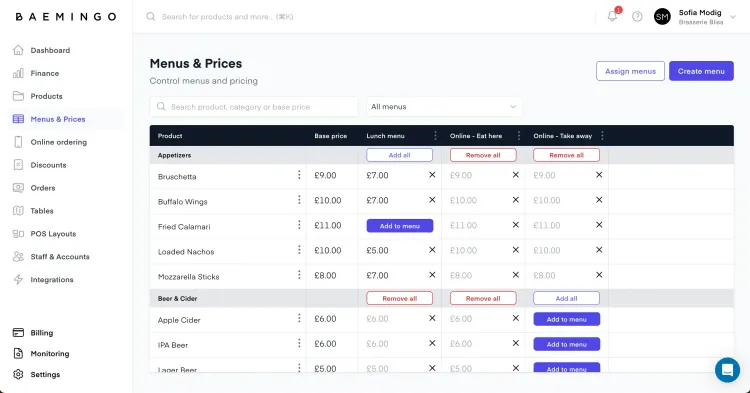The image size is (750, 393).
Task: Remove all Appetizers from Online - Take away
Action: [566, 155]
